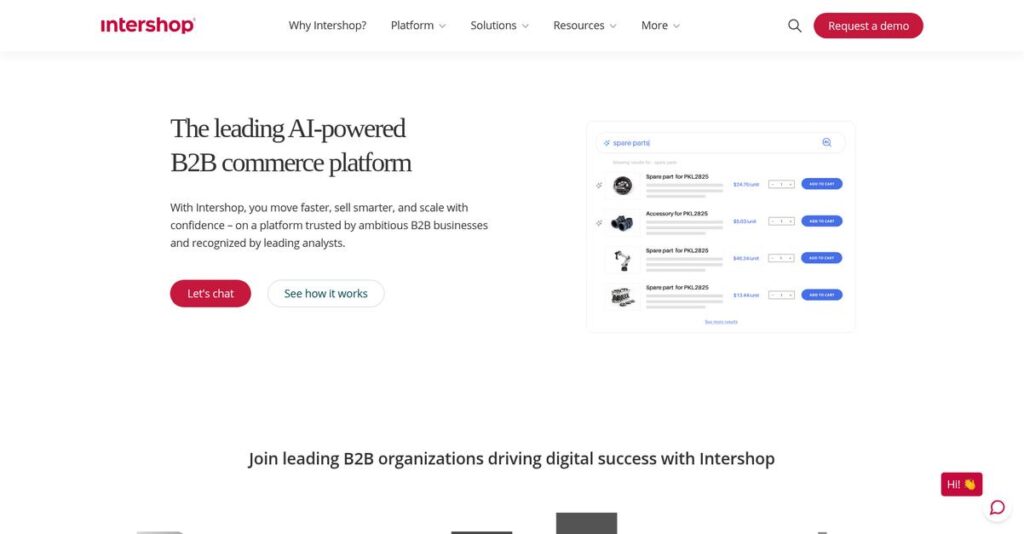The image size is (1024, 534).
Task: Start a conversation with Let's chat
Action: [210, 293]
